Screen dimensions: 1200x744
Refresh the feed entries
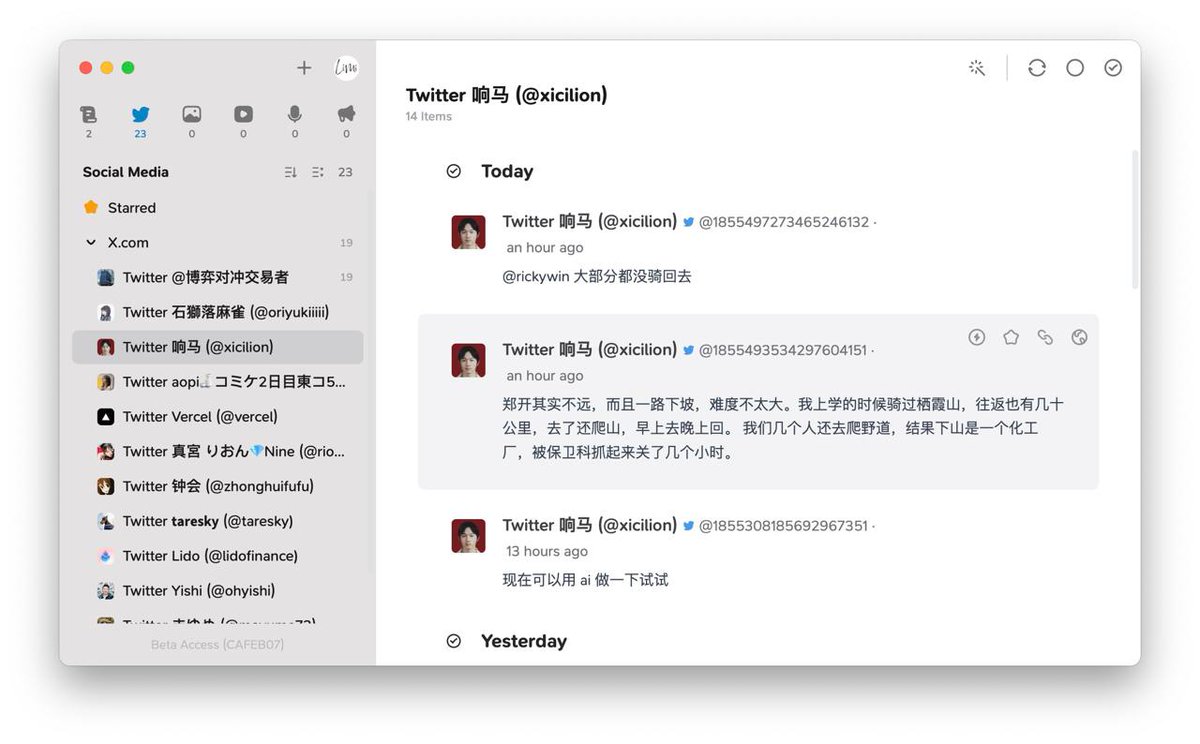[x=1037, y=68]
